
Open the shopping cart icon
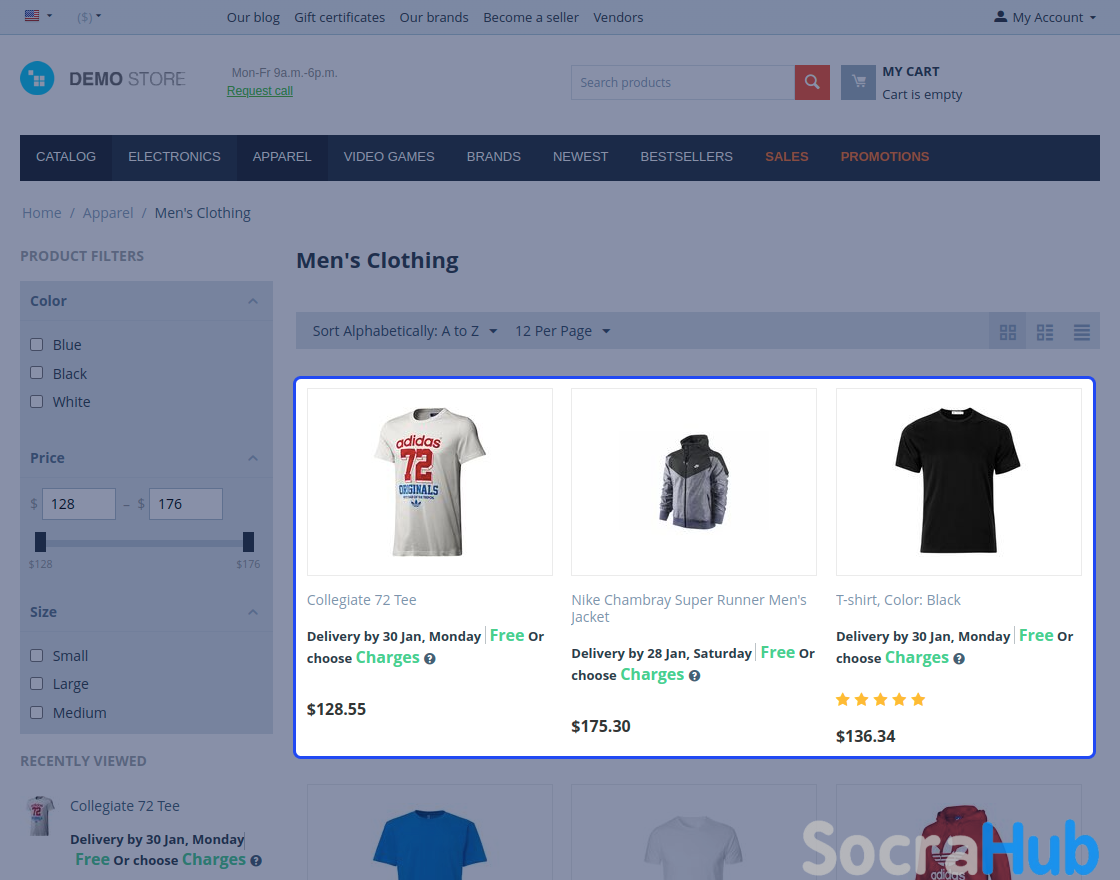point(859,82)
